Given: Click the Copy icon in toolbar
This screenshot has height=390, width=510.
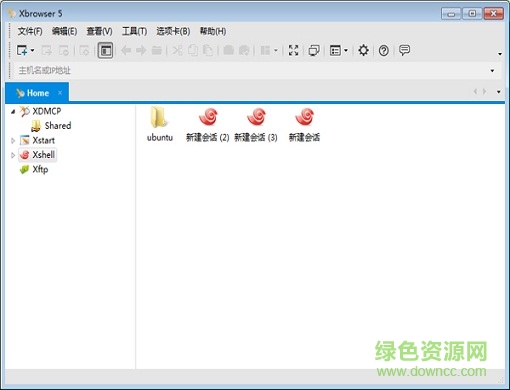Looking at the screenshot, I should (193, 51).
